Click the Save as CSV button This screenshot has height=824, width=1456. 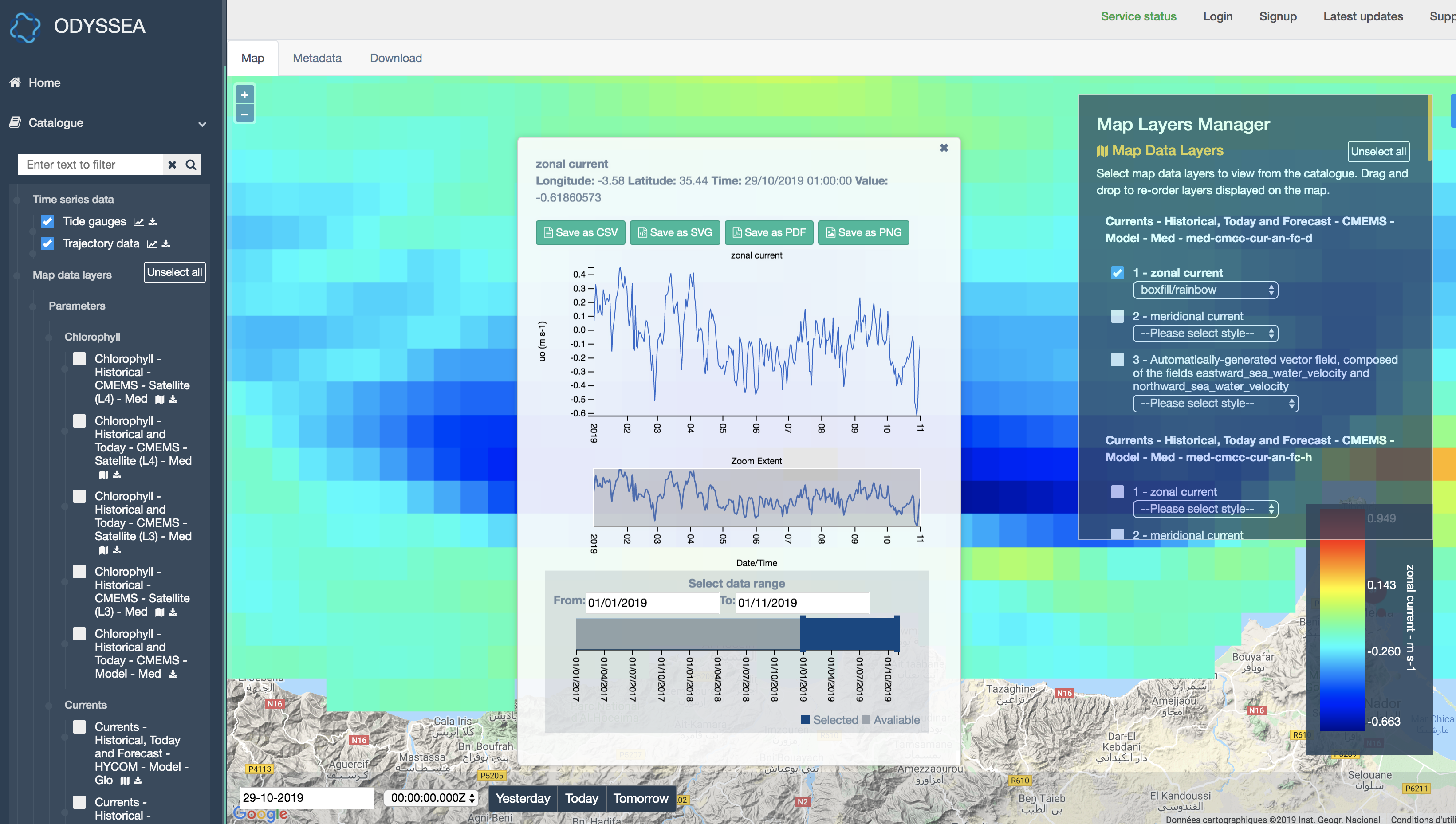click(x=580, y=232)
